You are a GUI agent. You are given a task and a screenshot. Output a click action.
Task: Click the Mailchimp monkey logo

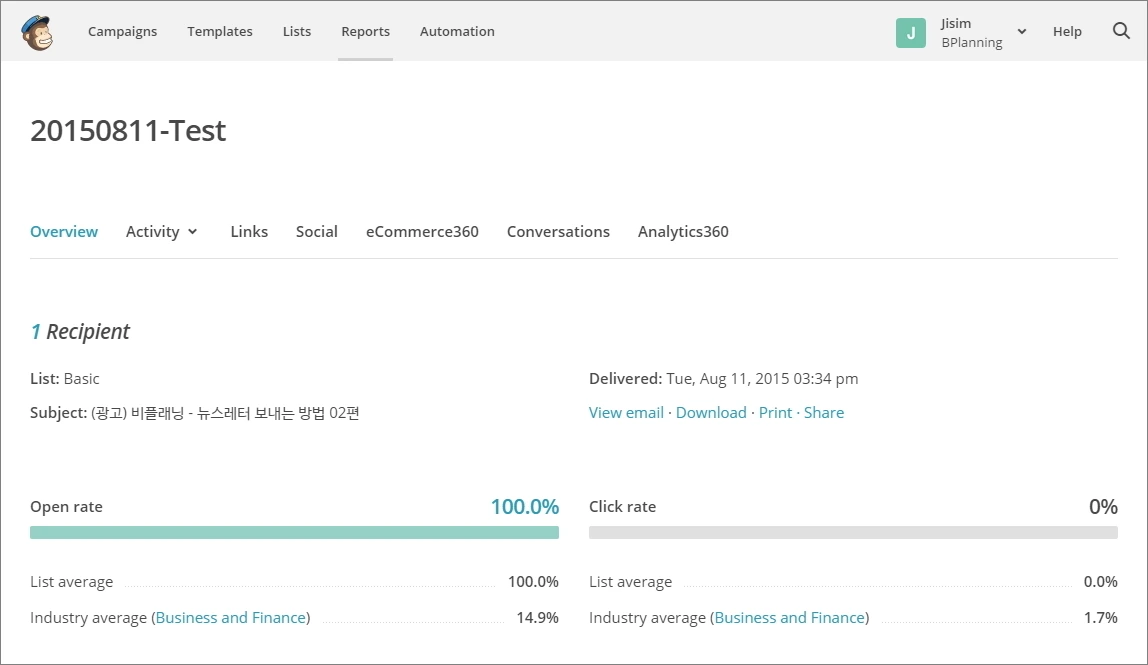pos(37,32)
